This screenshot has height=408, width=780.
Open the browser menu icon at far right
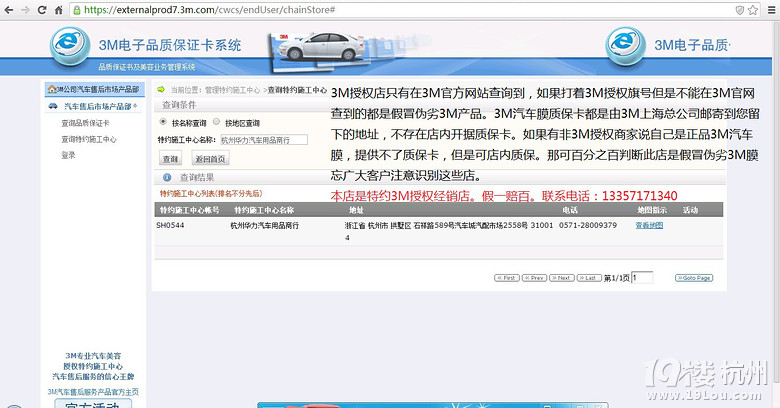773,9
